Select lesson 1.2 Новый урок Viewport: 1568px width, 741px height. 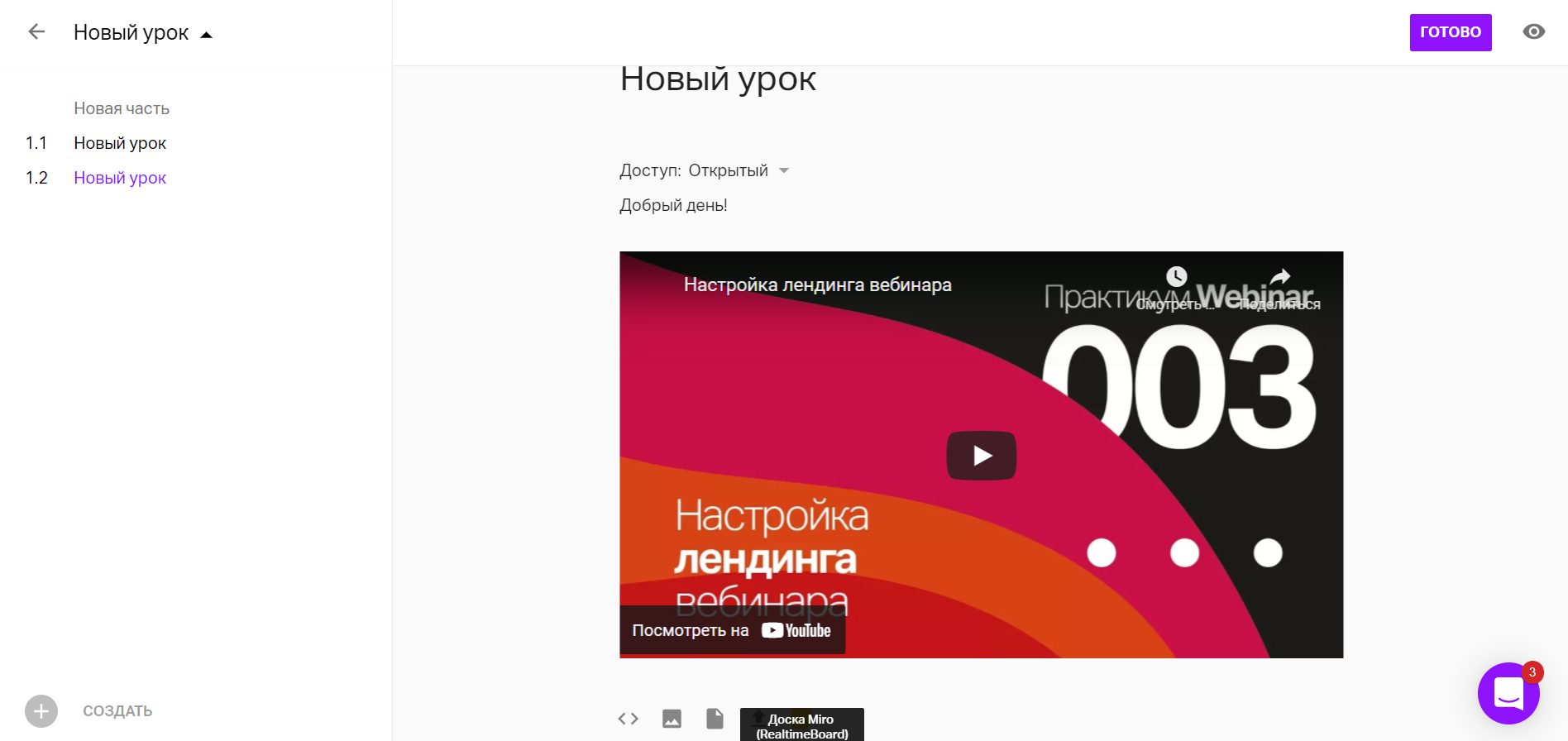(120, 178)
